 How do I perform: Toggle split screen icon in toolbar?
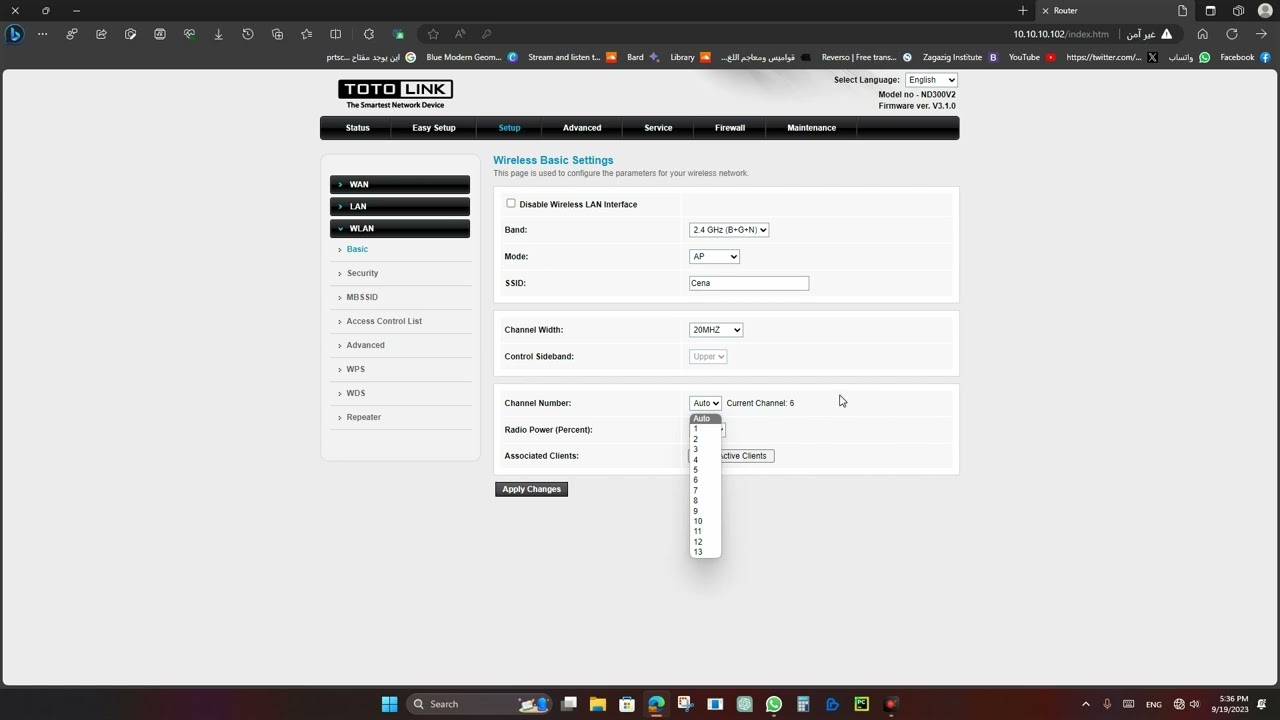pos(336,34)
